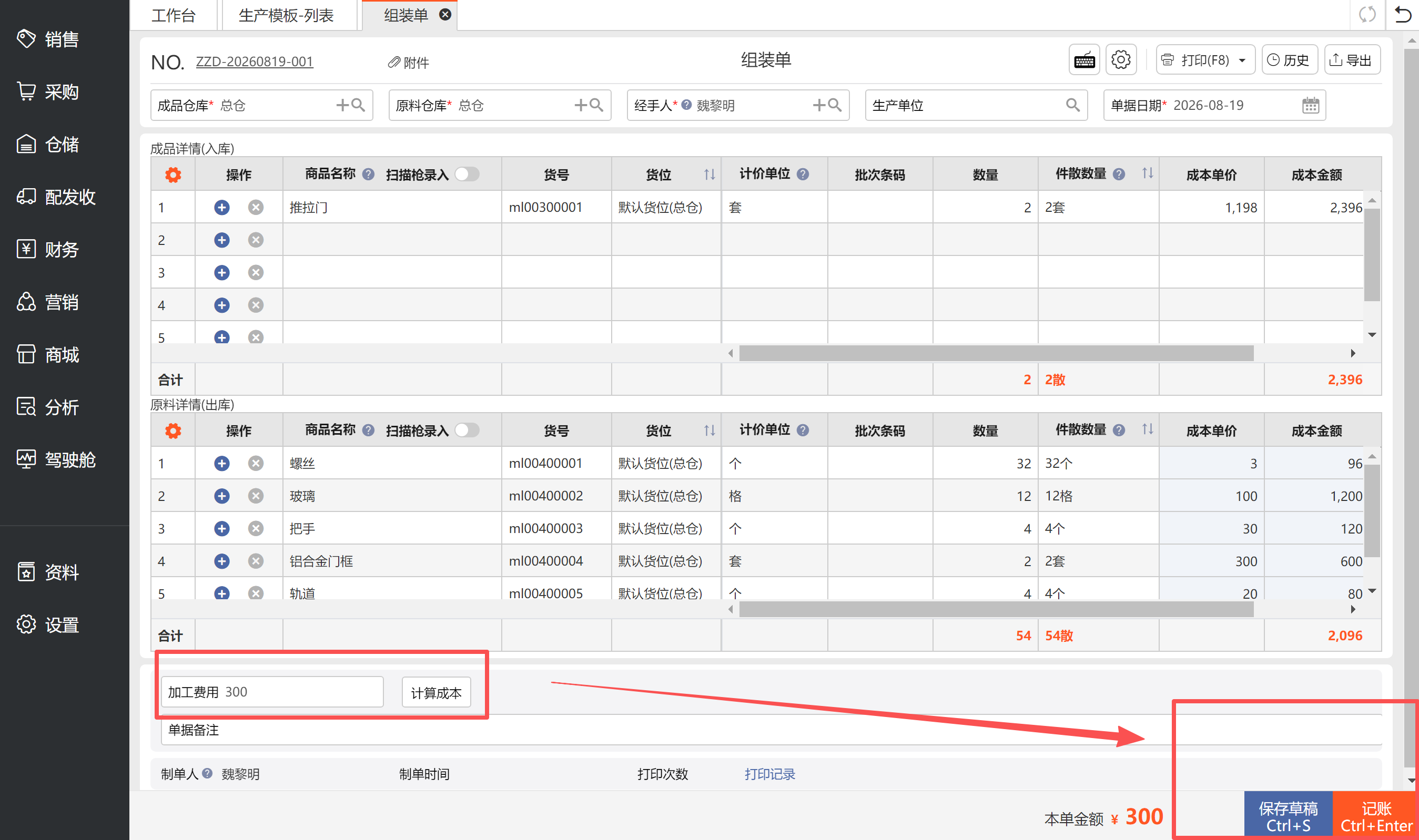
Task: Open the 财务 finance module
Action: point(47,250)
